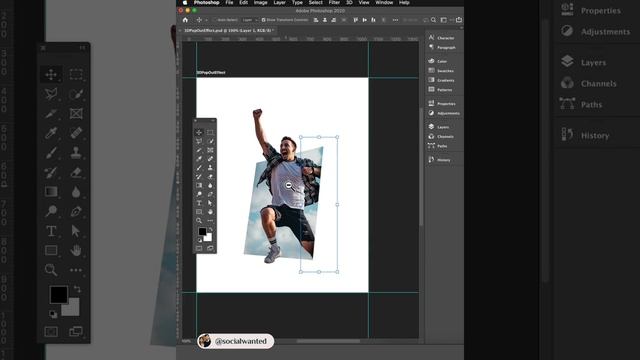Select Hand tool in small floating toolbar
This screenshot has width=640, height=360.
click(x=210, y=212)
